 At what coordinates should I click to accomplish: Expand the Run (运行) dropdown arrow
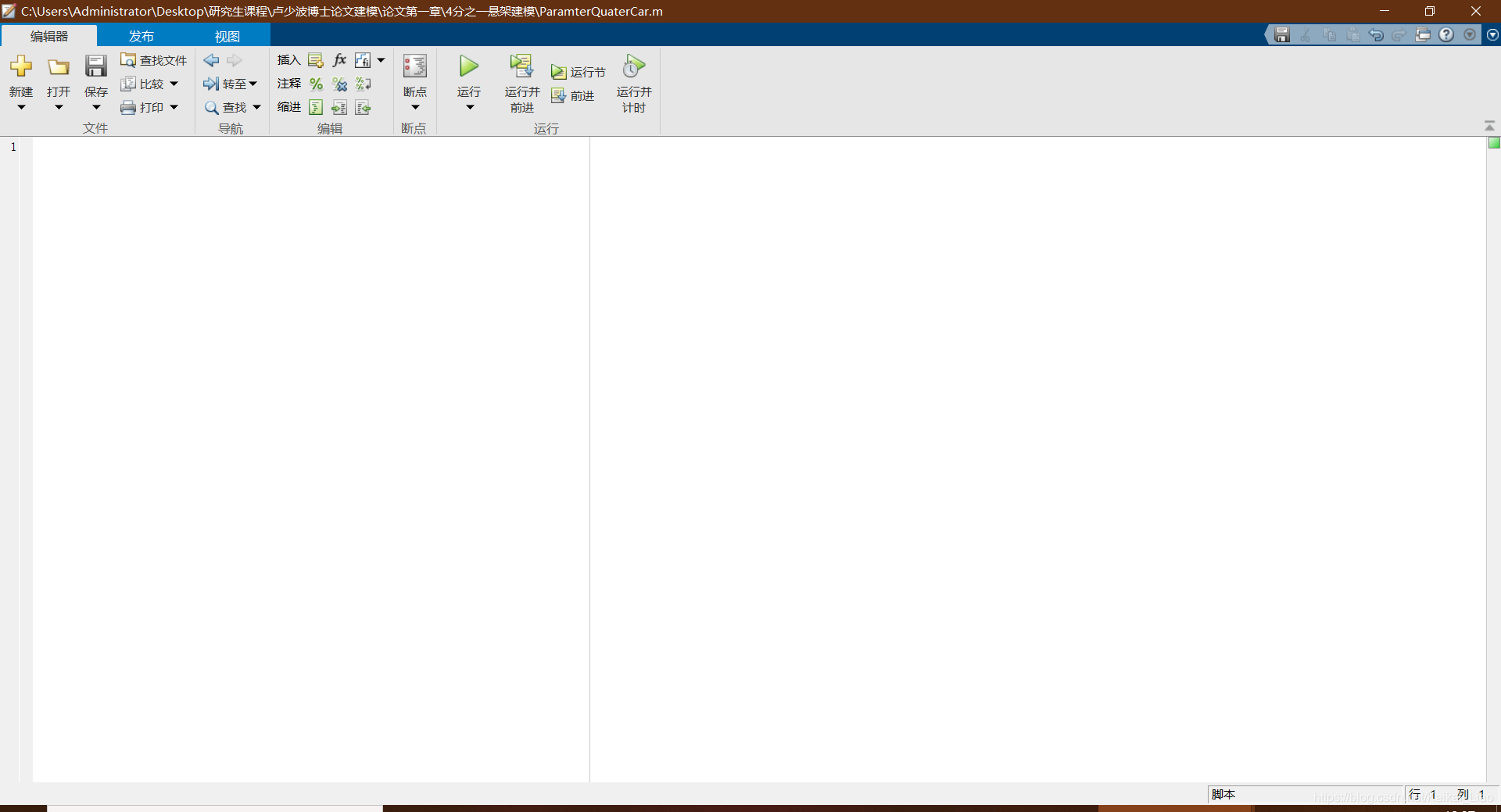[x=470, y=108]
